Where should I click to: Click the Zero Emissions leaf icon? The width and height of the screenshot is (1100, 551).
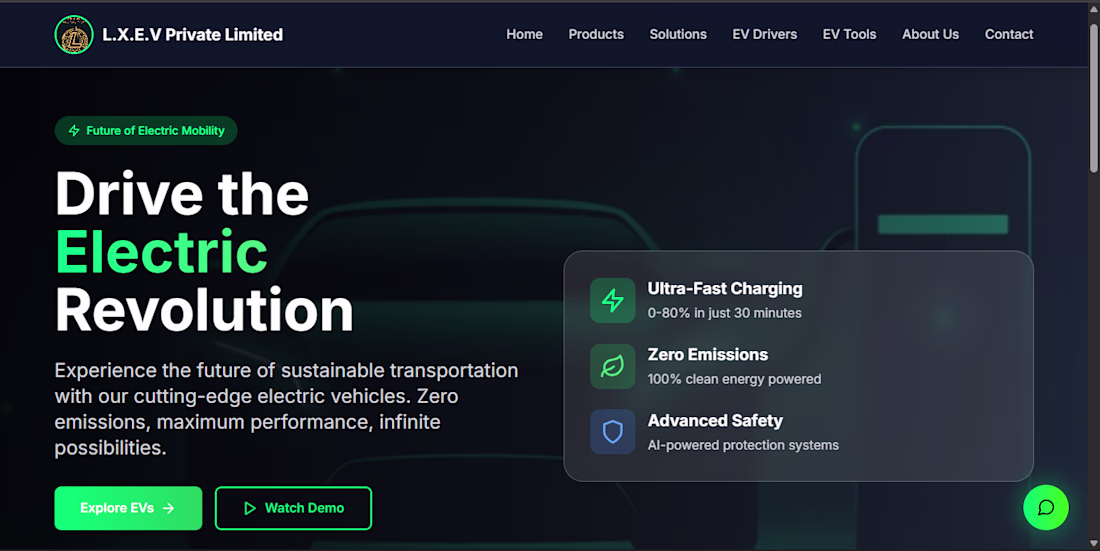(612, 366)
